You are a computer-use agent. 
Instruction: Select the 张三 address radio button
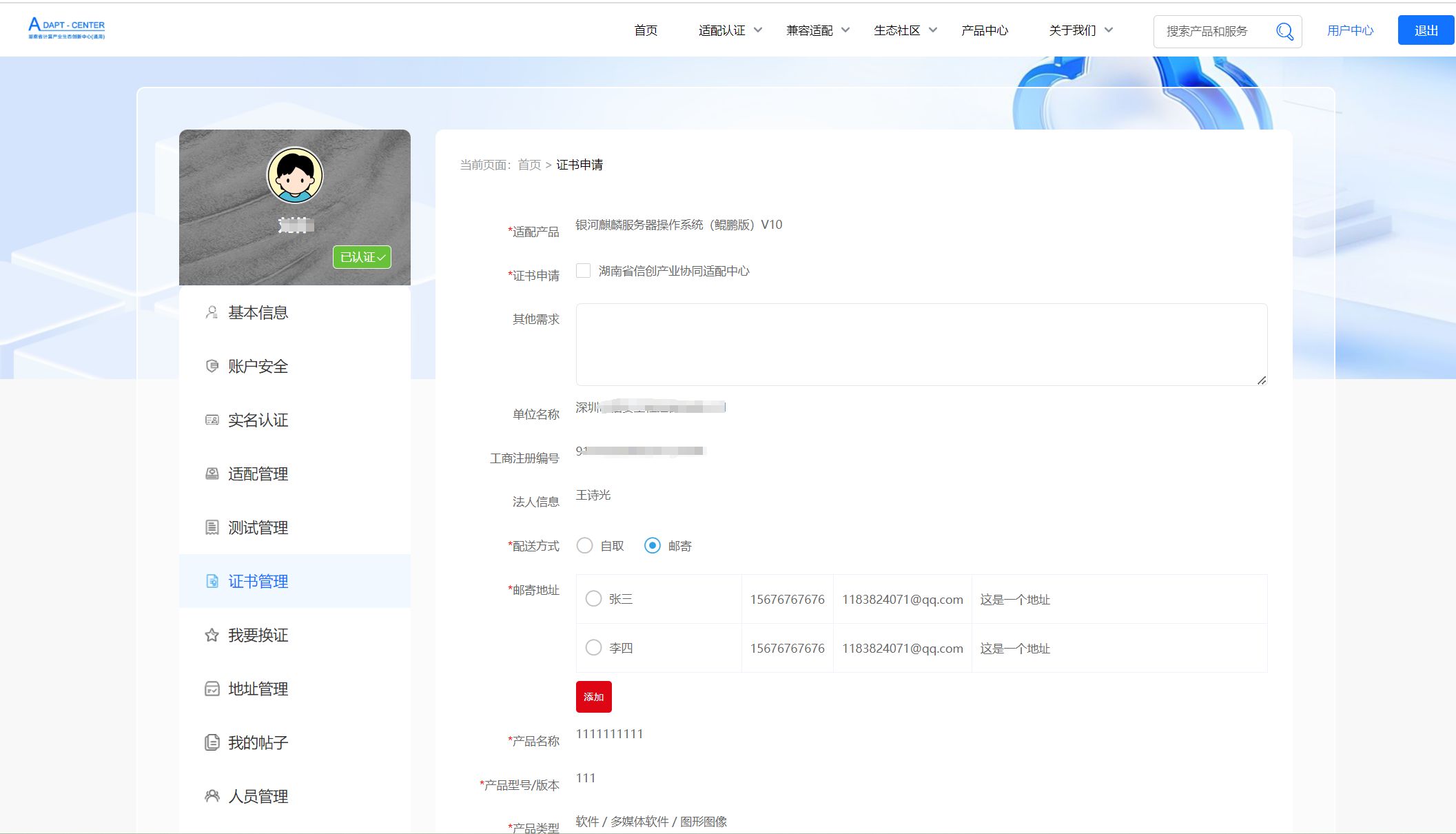(x=593, y=599)
